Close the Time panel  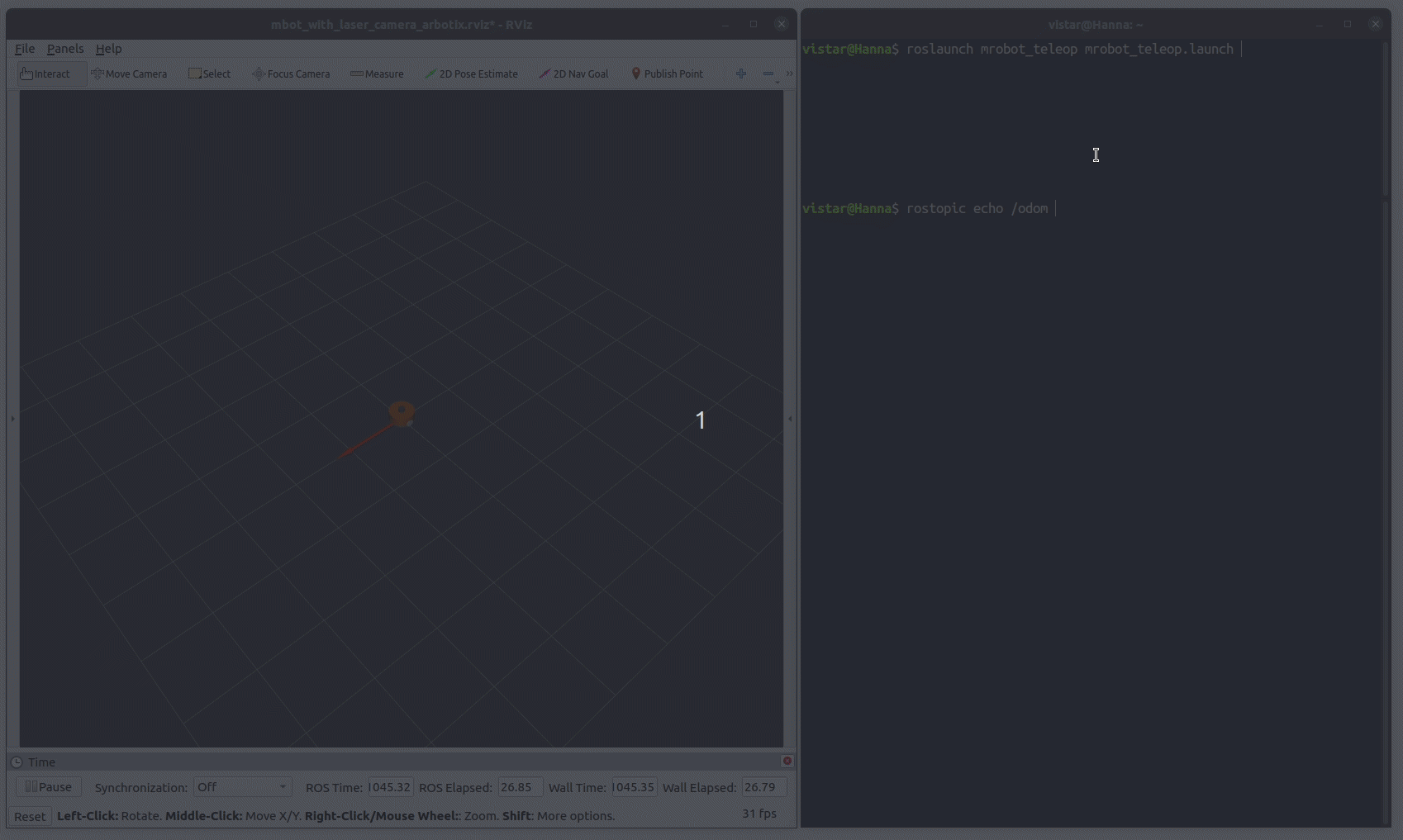[x=787, y=761]
